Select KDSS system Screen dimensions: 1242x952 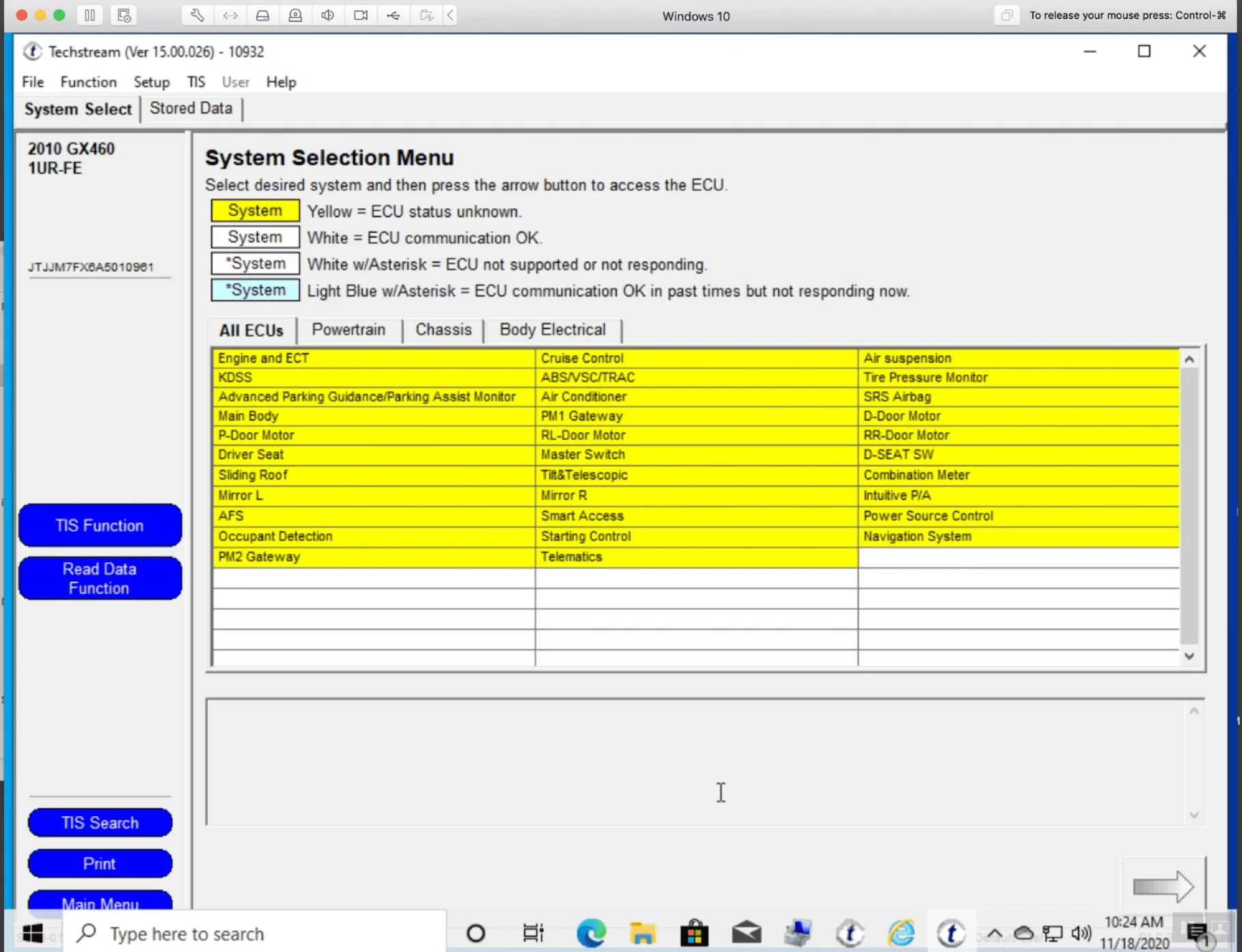(374, 377)
